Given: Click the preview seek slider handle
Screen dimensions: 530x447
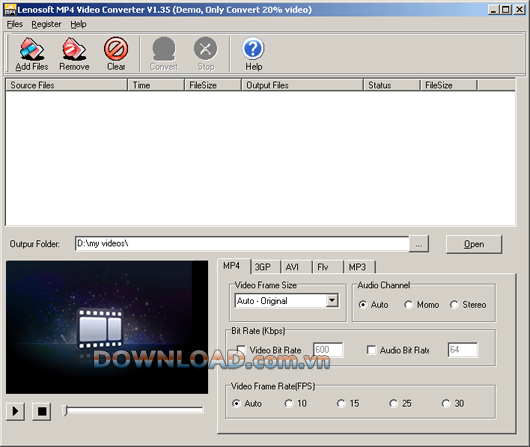Looking at the screenshot, I should [66, 410].
